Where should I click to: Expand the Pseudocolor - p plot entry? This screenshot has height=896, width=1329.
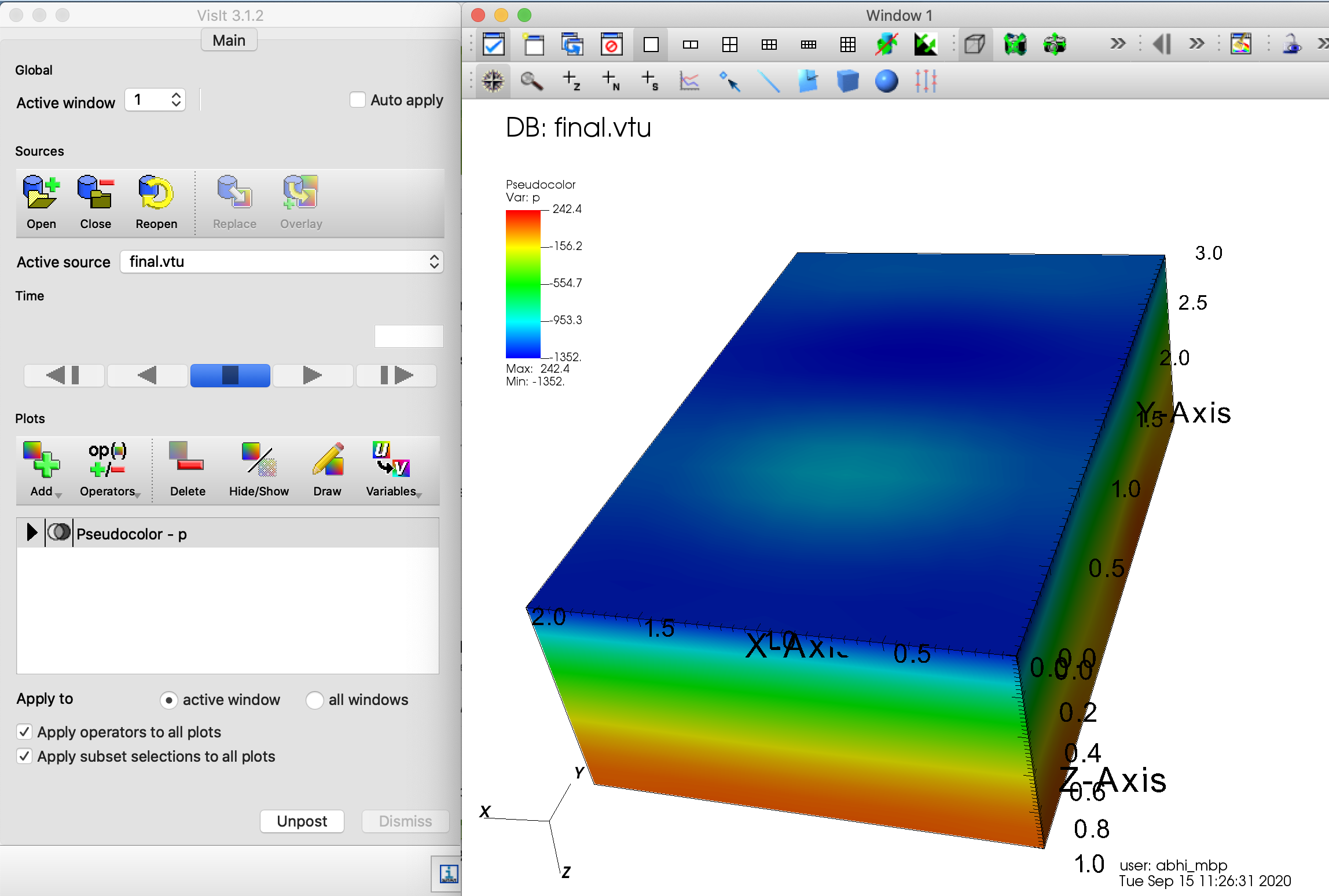32,533
